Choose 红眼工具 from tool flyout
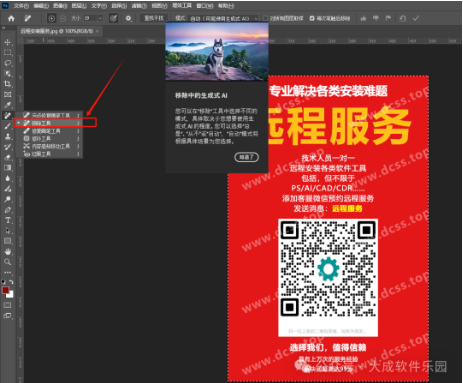 tap(51, 154)
